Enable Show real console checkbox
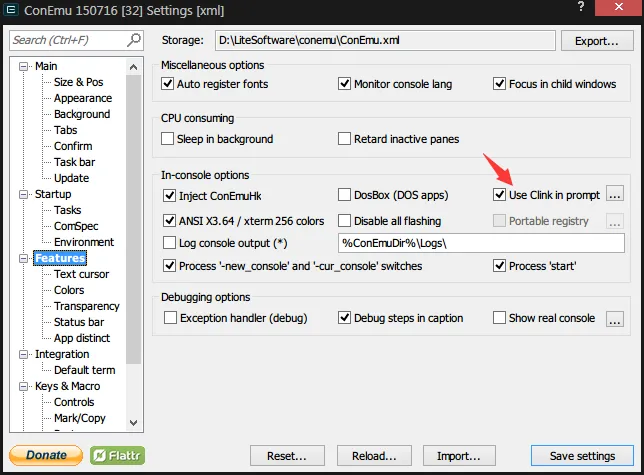 pos(499,318)
